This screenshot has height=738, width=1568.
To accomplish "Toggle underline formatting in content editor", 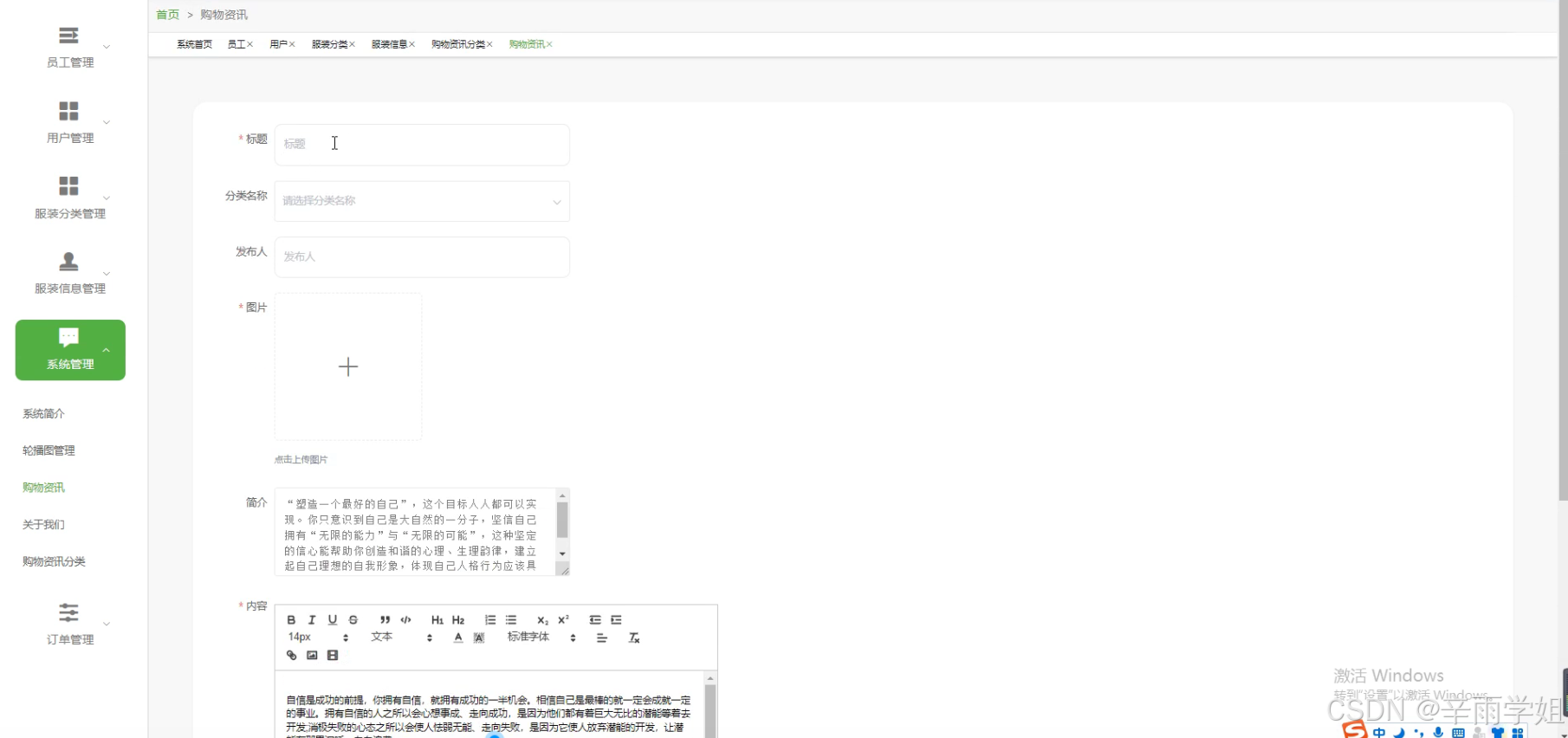I will [333, 620].
